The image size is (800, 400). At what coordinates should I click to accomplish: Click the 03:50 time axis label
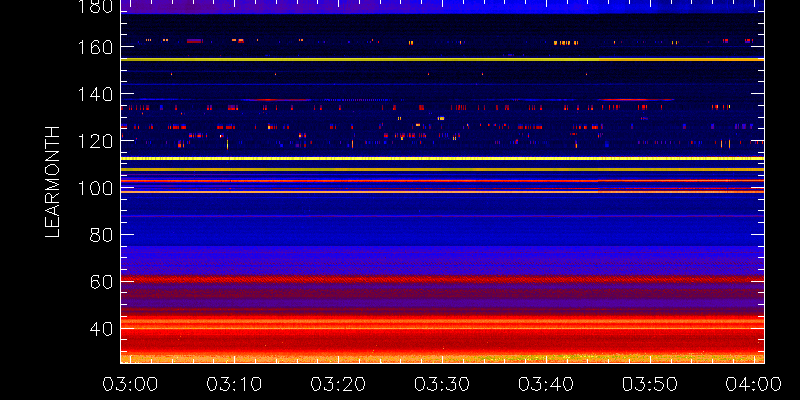click(x=651, y=384)
